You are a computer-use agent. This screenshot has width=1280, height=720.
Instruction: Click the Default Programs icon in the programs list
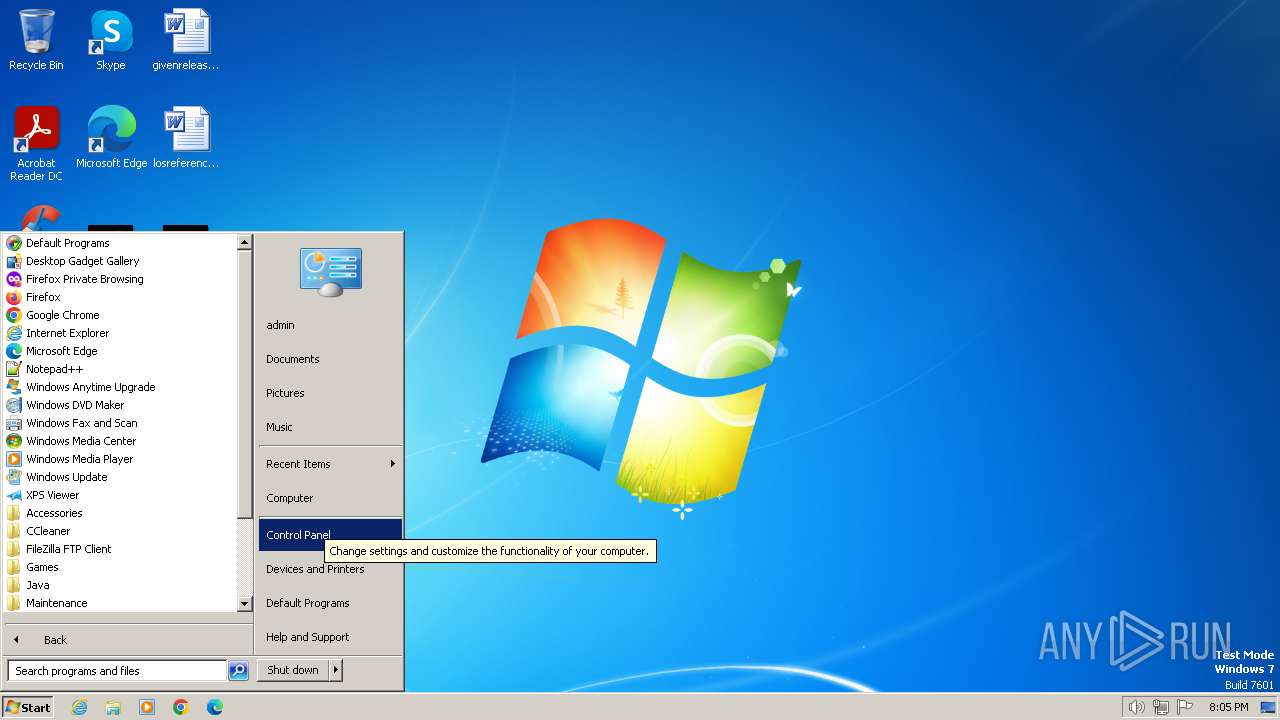coord(14,243)
